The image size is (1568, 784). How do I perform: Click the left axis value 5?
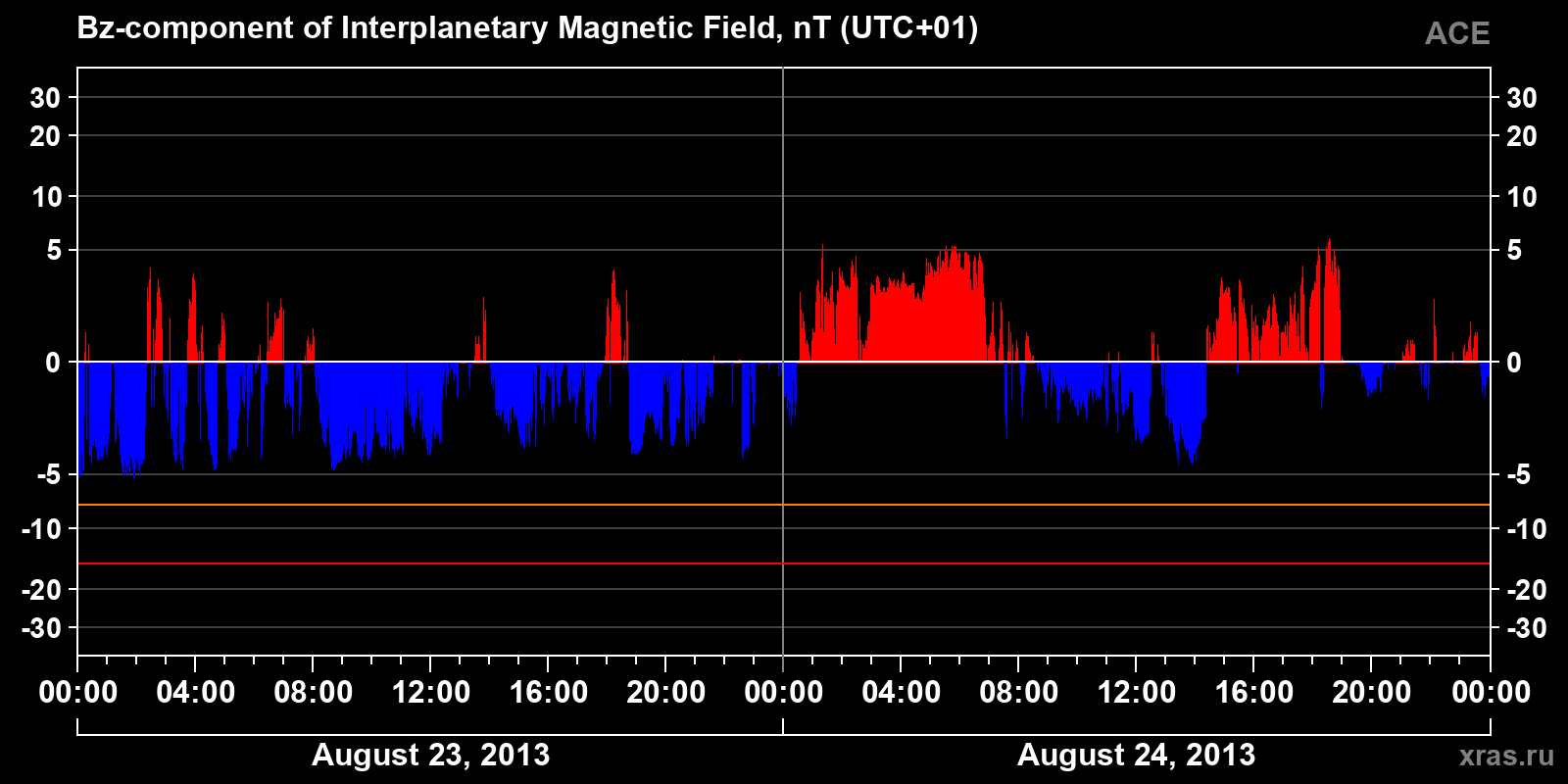click(x=54, y=251)
